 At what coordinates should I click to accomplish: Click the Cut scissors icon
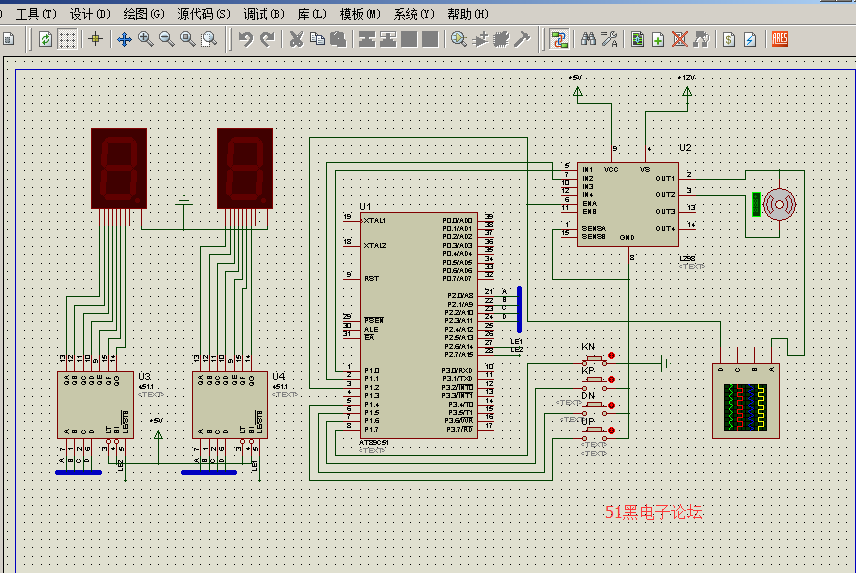click(296, 39)
